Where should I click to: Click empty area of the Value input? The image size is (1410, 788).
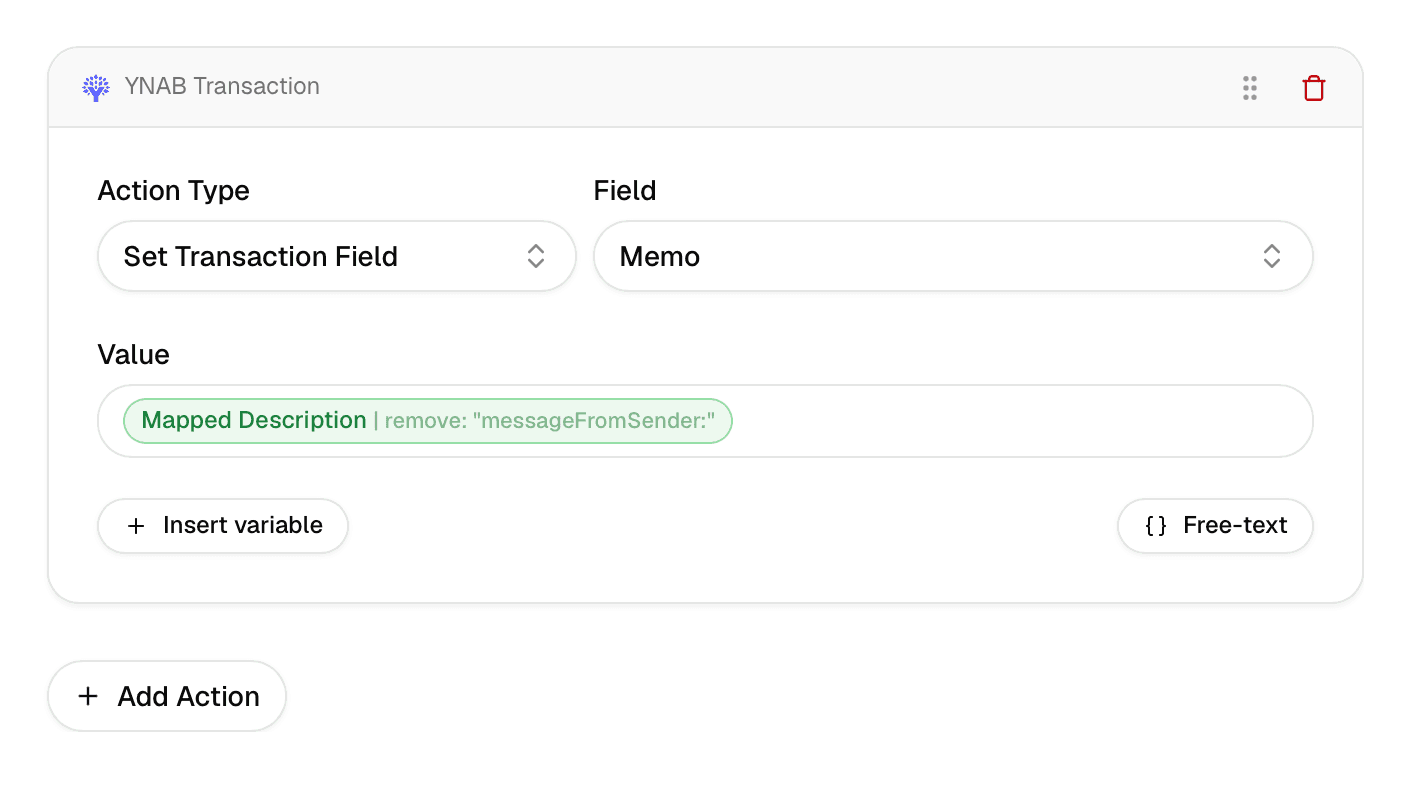tap(1020, 421)
